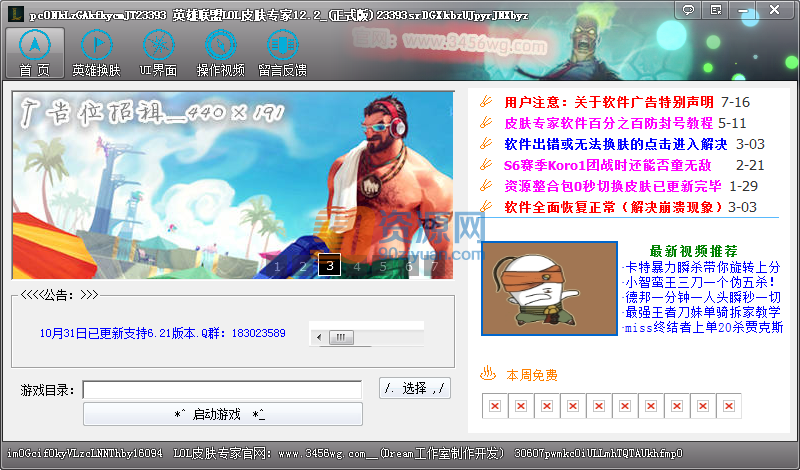Minimize the skin expert window
This screenshot has height=470, width=800.
click(x=742, y=10)
